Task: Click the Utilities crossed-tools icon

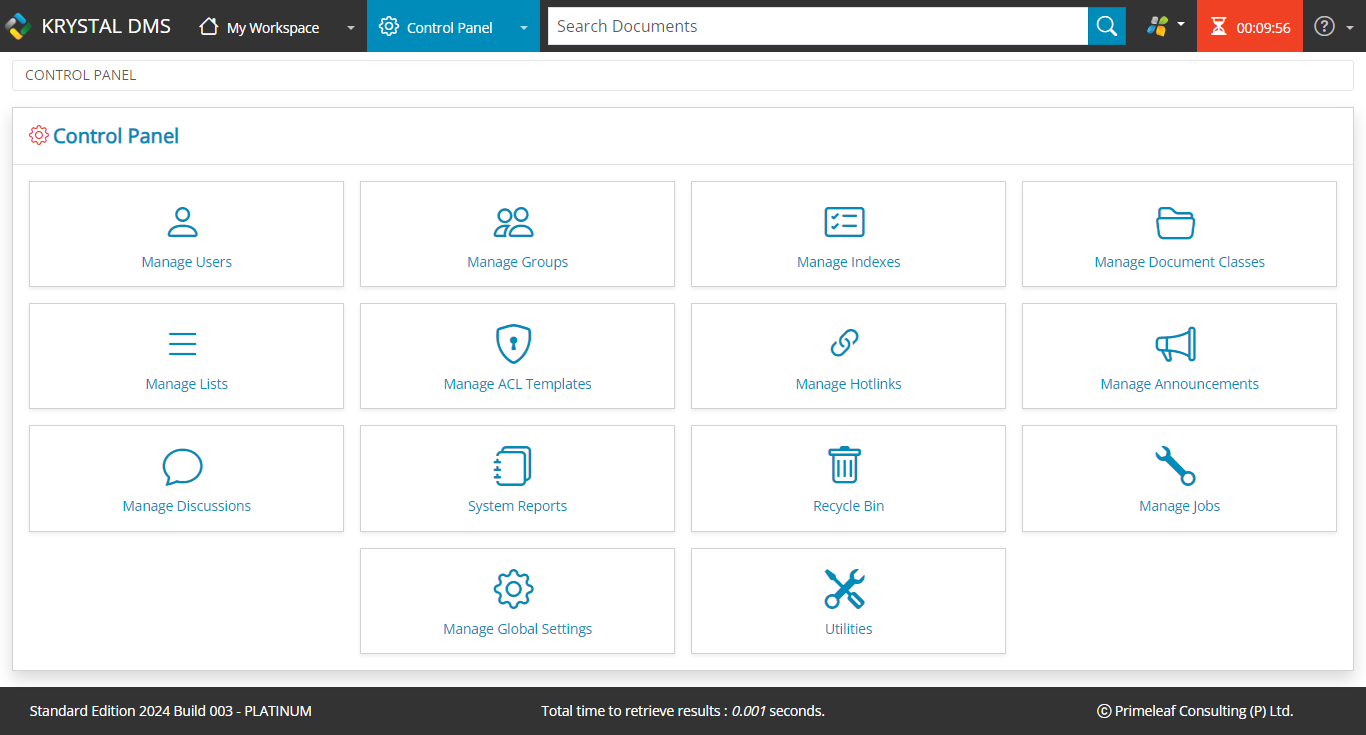Action: click(x=846, y=588)
